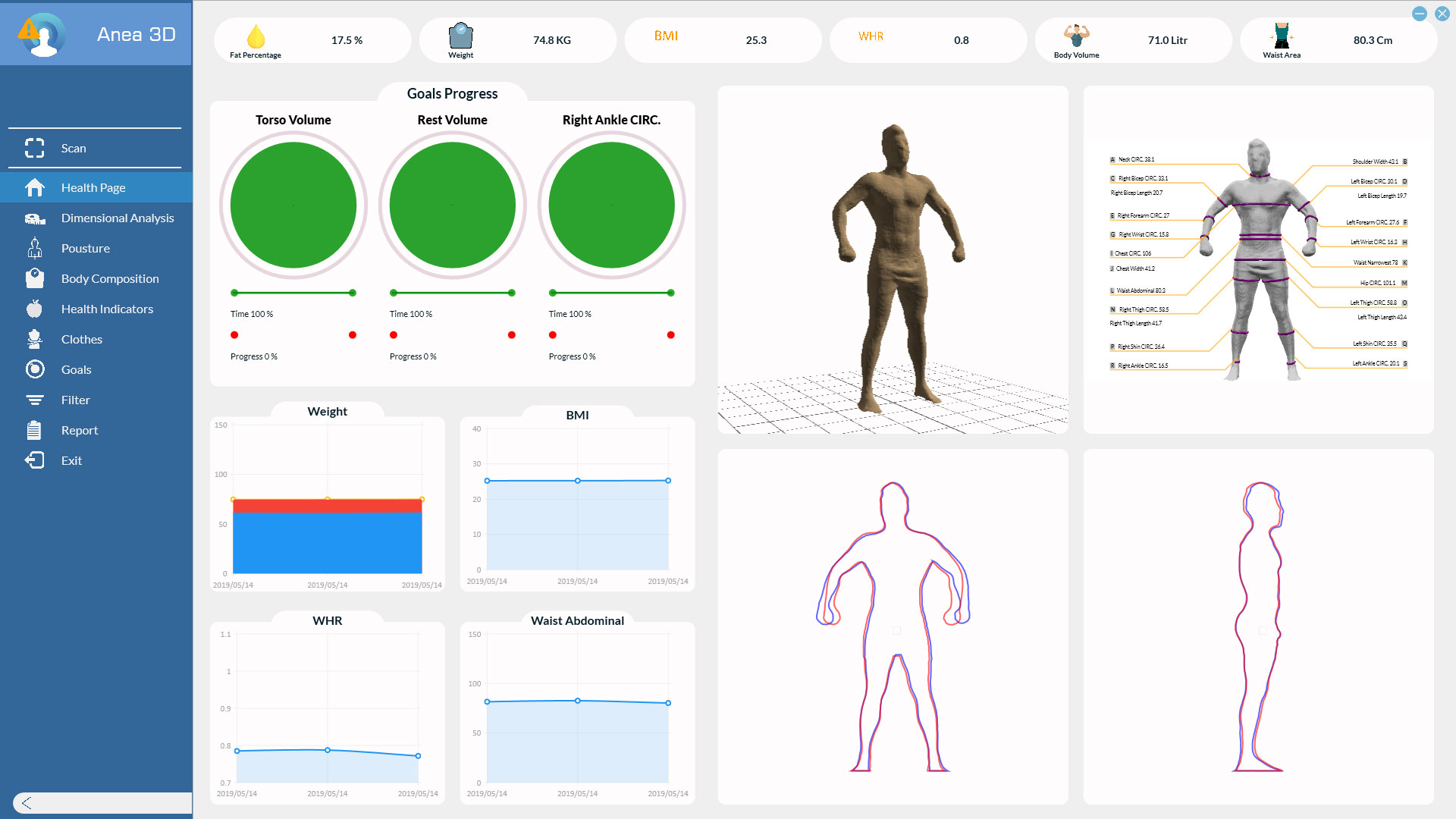Click the Waist Area measurement icon
This screenshot has width=1456, height=819.
pyautogui.click(x=1281, y=36)
